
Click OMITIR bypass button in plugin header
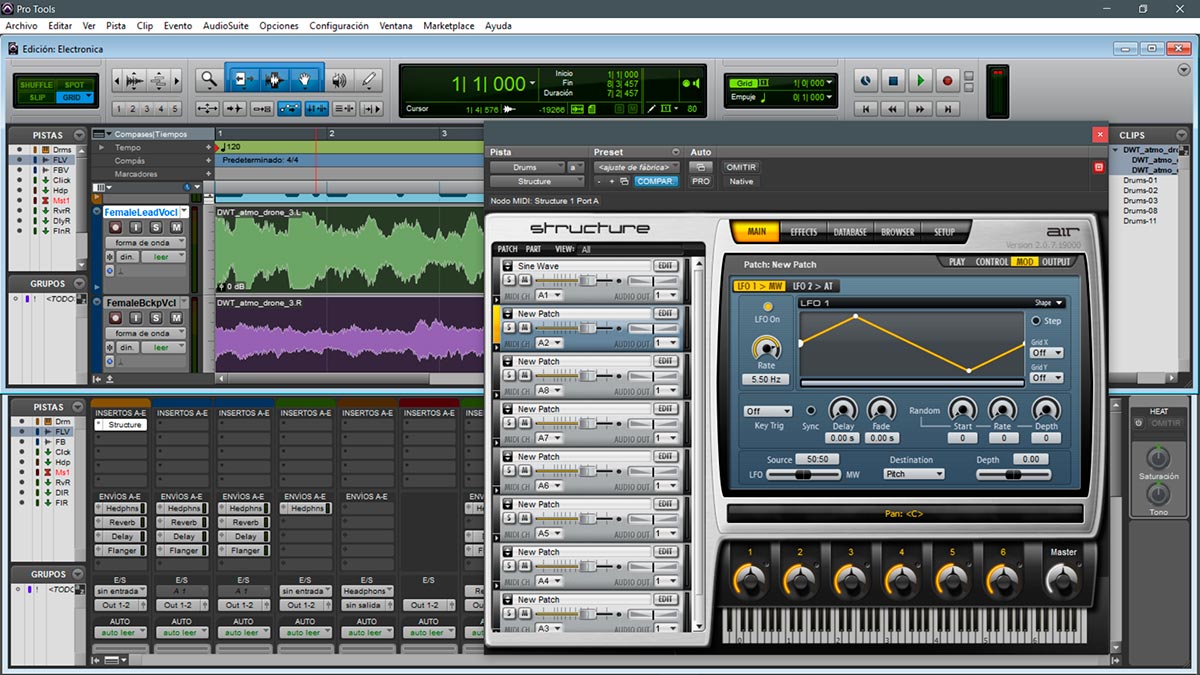pos(741,167)
